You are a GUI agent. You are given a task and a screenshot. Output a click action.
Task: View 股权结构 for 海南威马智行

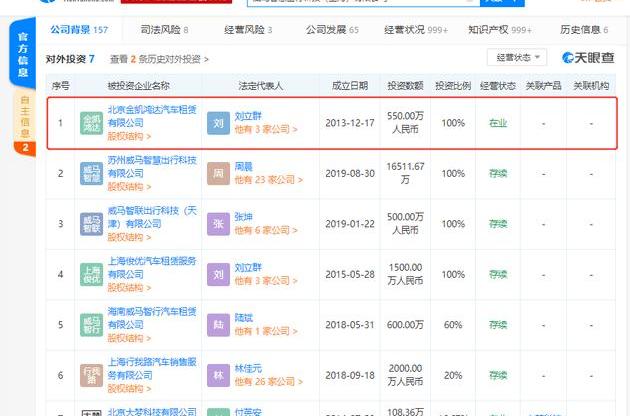[x=129, y=338]
